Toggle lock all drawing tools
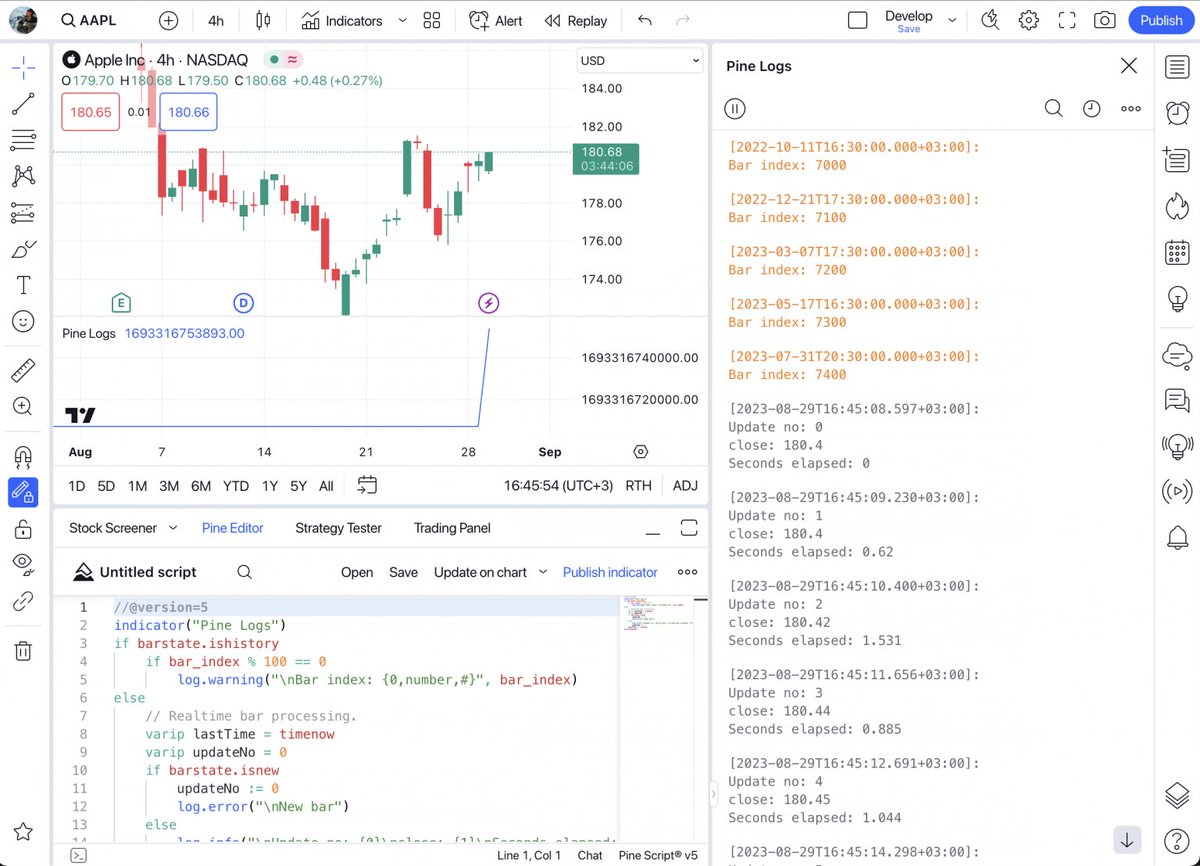Viewport: 1200px width, 866px height. pyautogui.click(x=23, y=528)
